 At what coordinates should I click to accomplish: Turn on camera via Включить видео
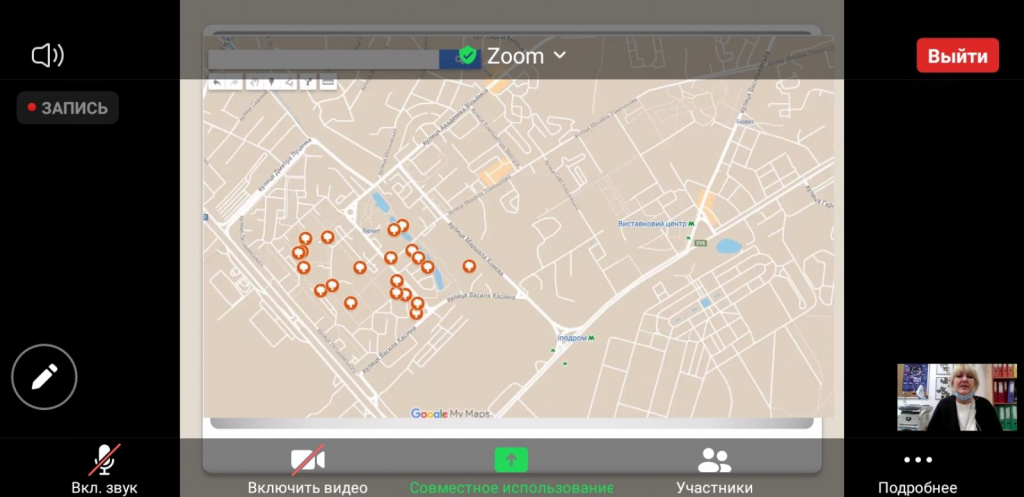[308, 468]
